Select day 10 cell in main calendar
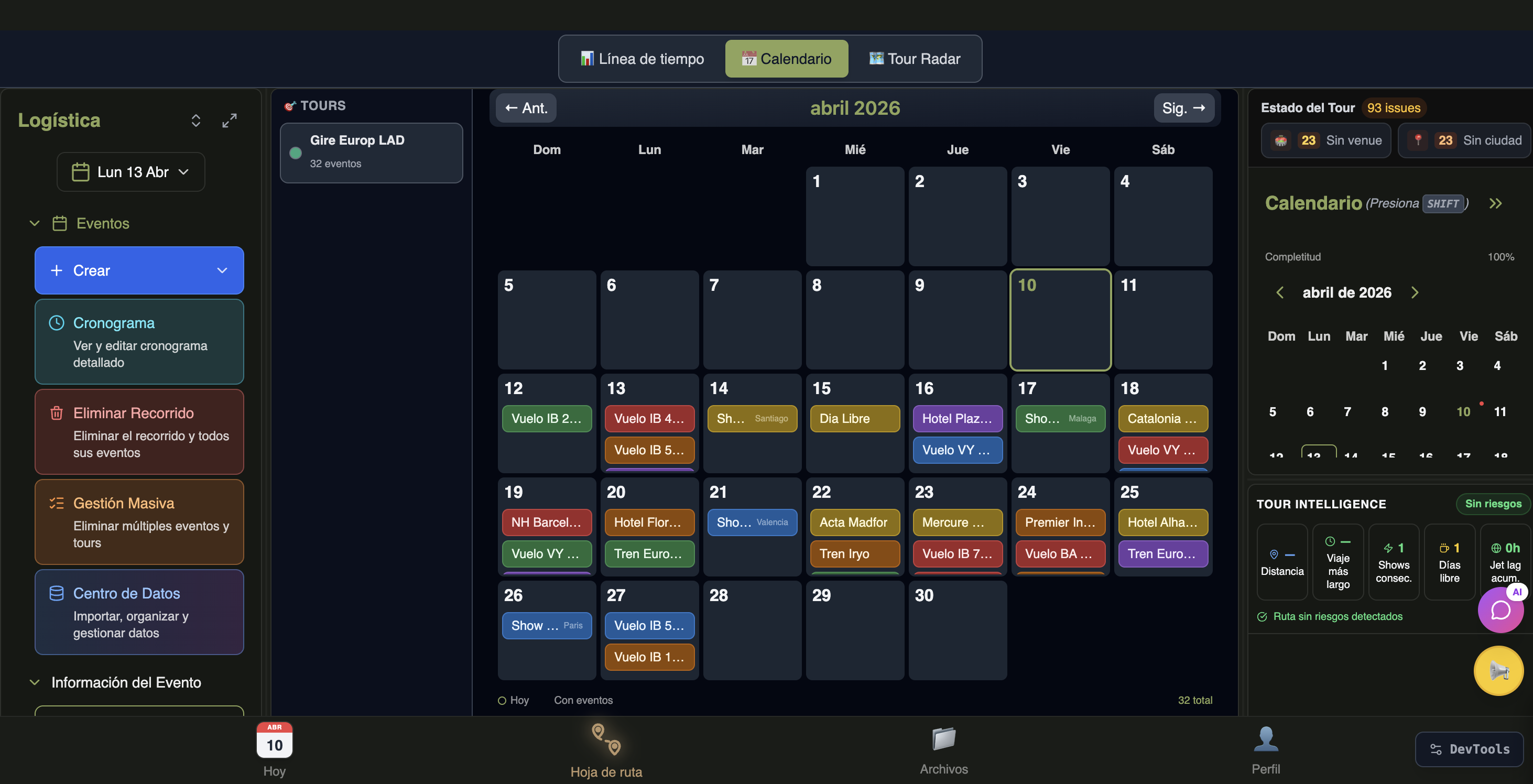 (x=1060, y=320)
